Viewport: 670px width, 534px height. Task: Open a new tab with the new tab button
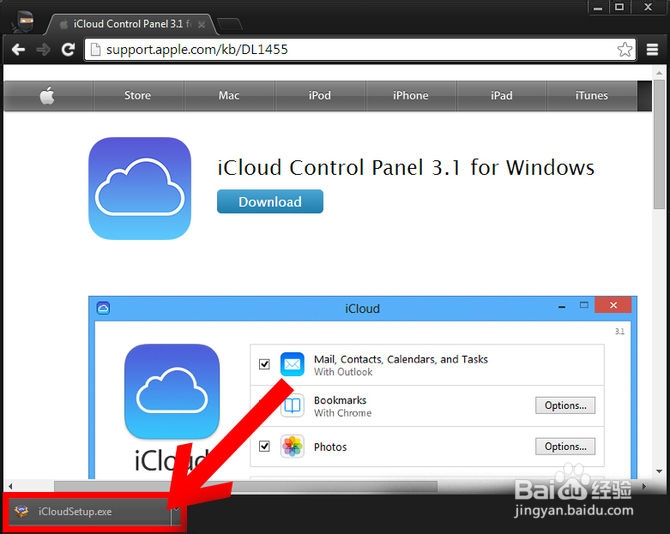click(x=229, y=24)
